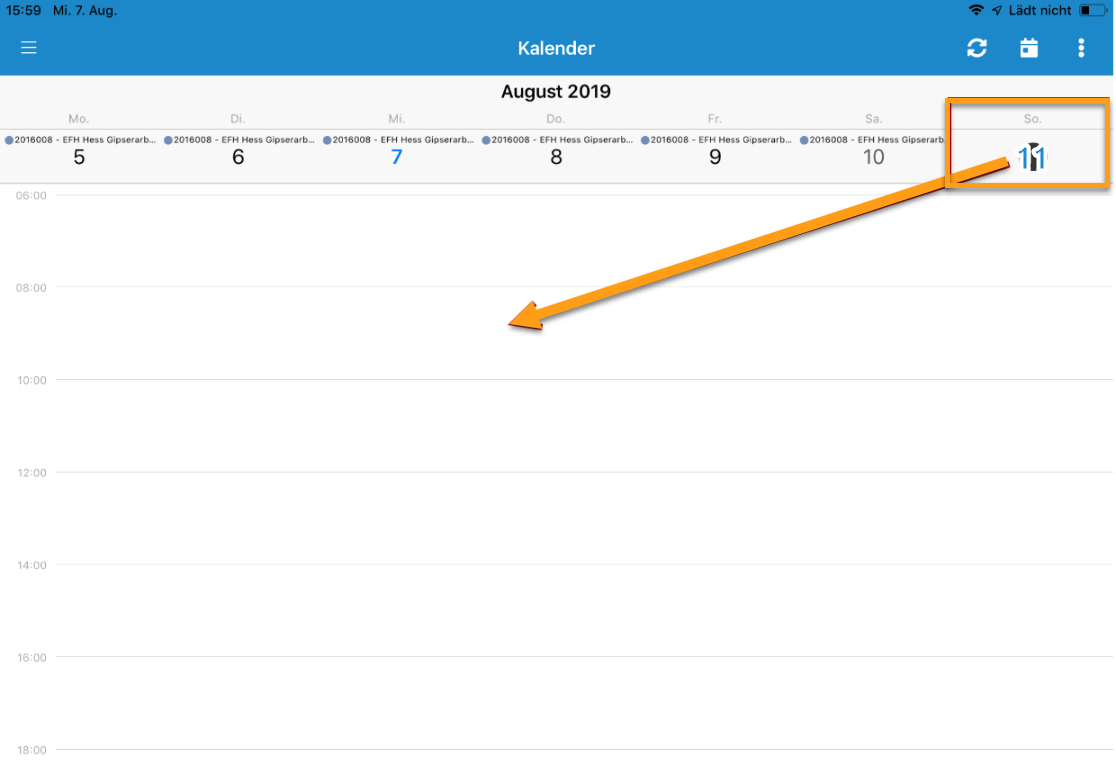Select Saturday 10 in week header
1116x775 pixels.
click(873, 157)
